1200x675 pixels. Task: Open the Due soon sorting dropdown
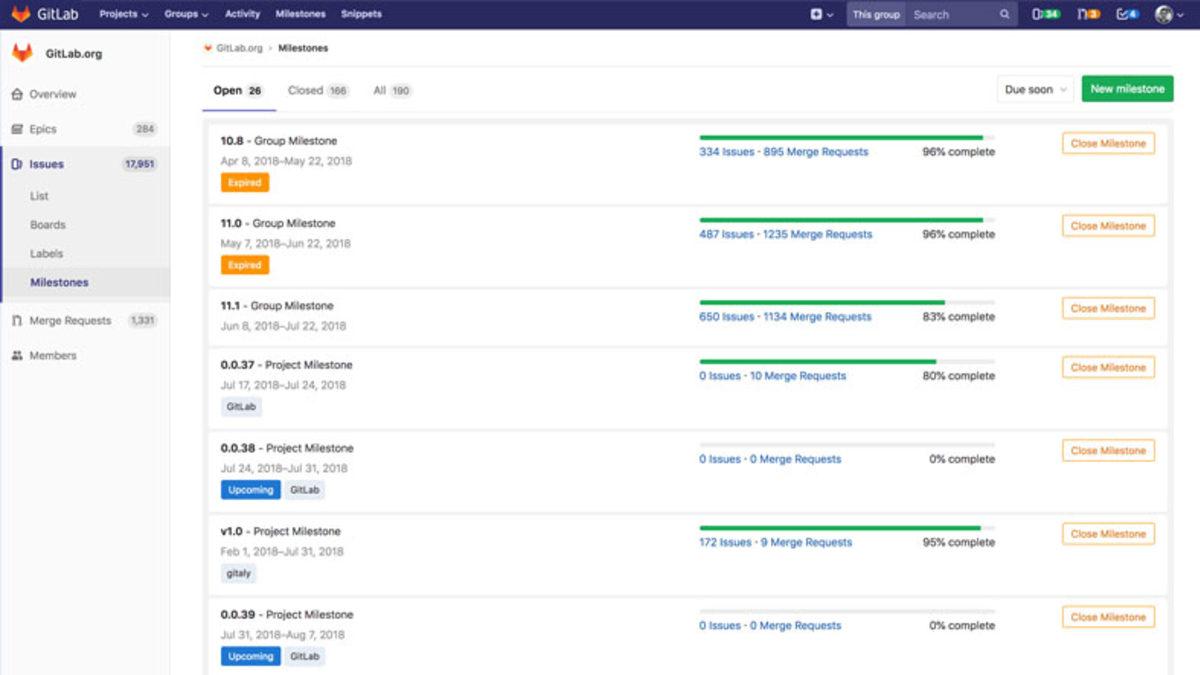1034,89
